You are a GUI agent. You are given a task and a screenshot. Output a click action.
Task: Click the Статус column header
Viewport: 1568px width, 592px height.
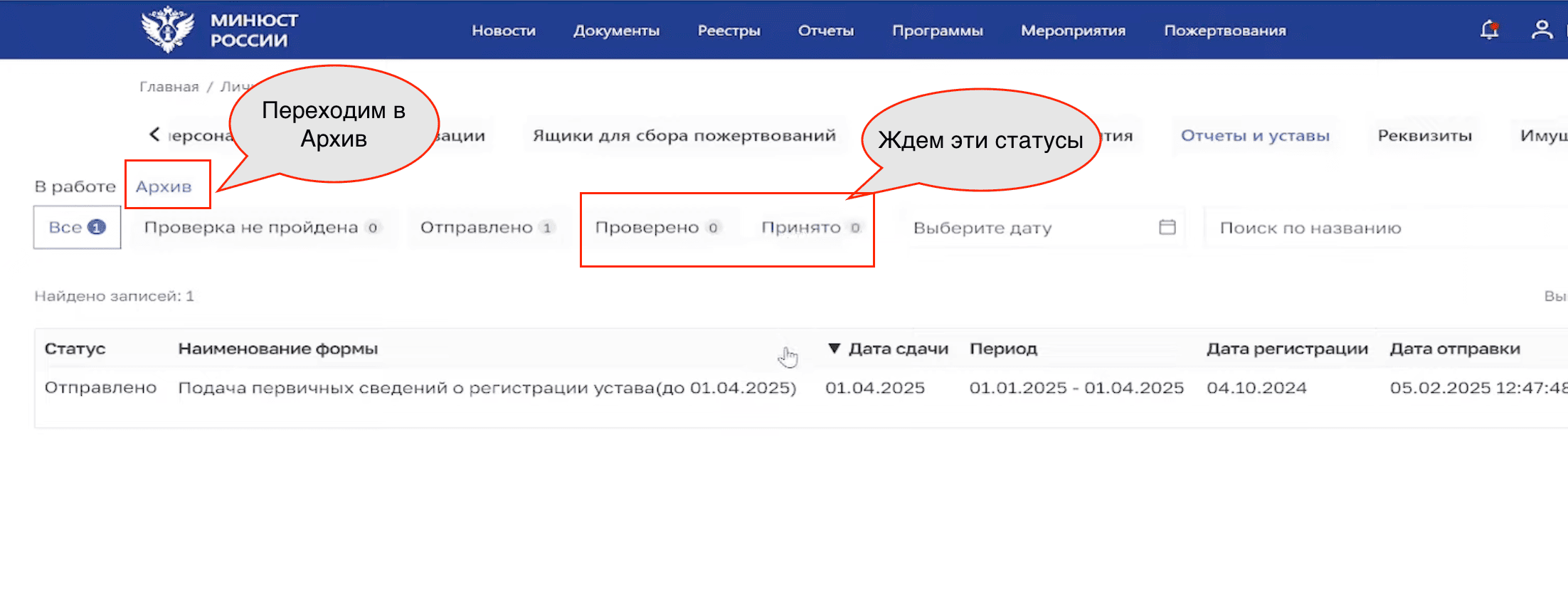point(75,349)
